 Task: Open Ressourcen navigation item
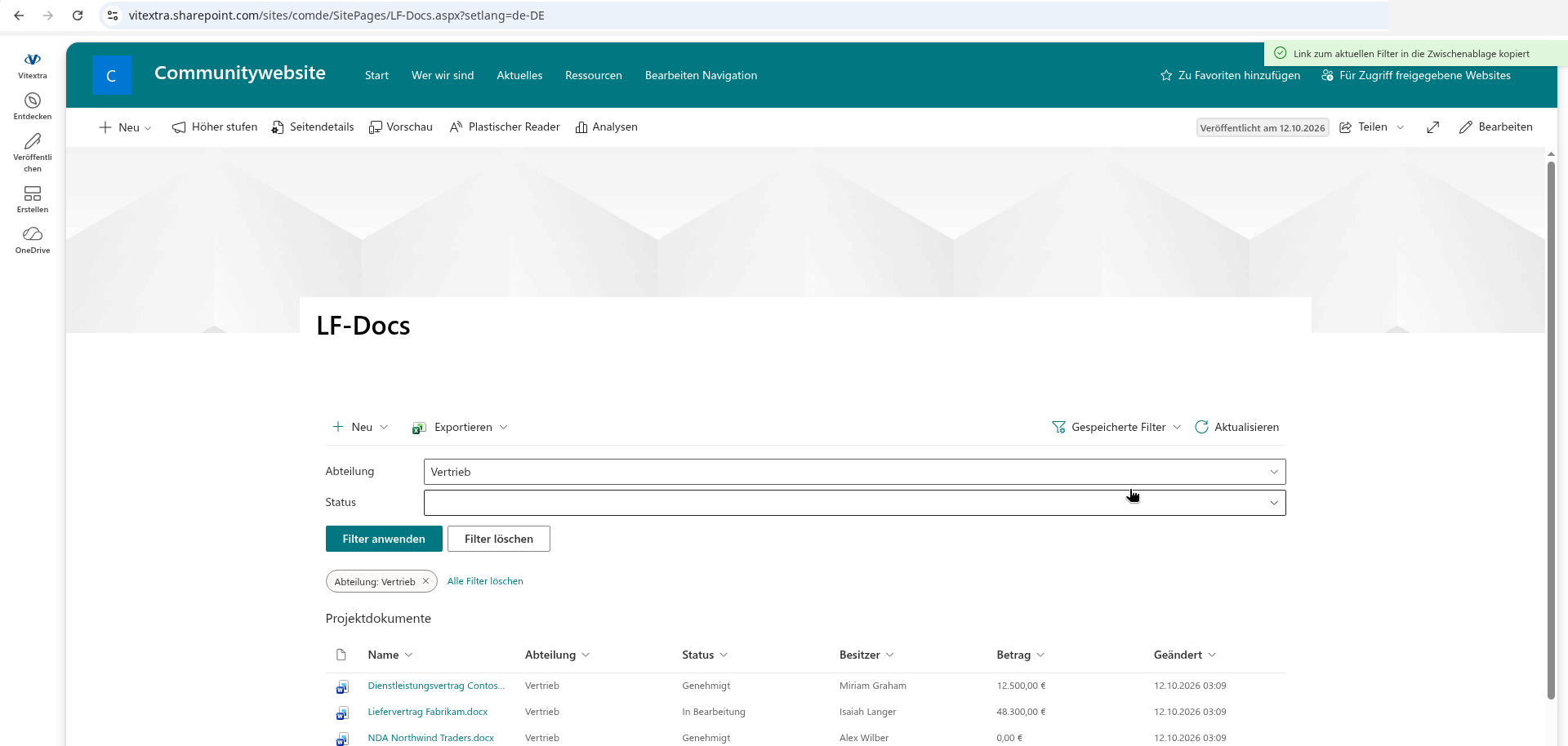(x=594, y=75)
